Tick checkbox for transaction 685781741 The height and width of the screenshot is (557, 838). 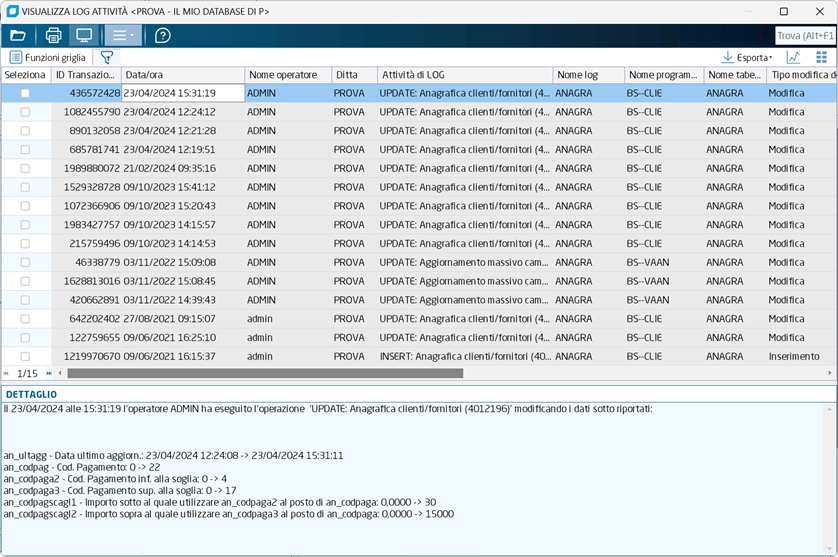click(25, 150)
